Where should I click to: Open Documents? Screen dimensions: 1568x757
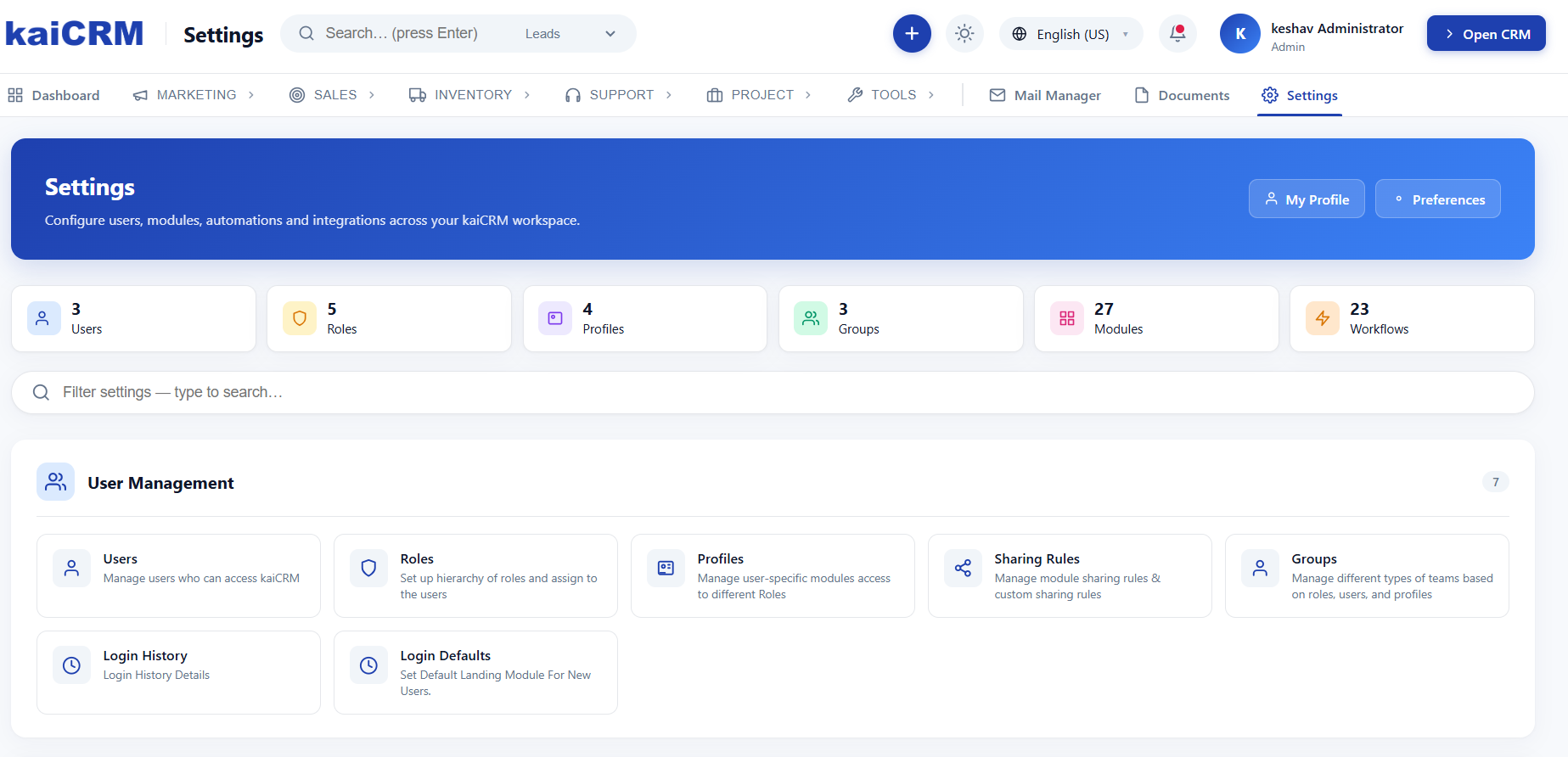point(1182,95)
